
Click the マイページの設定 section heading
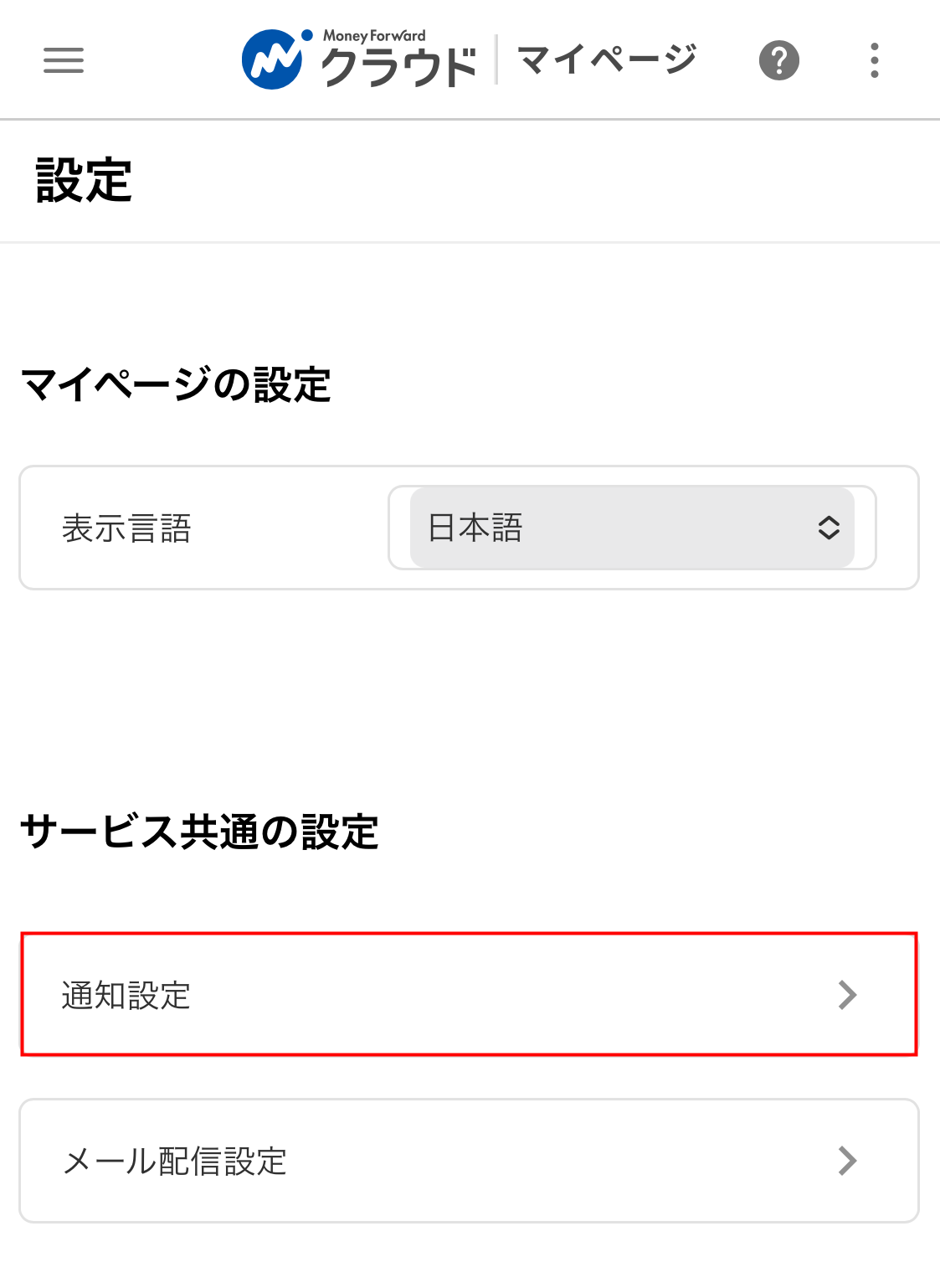click(176, 385)
